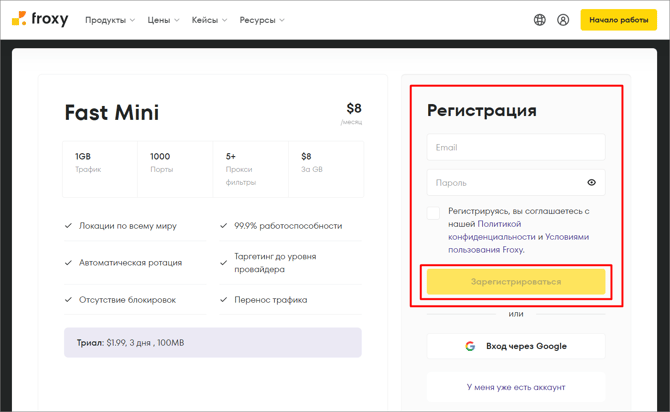Click the 1GB Трафик cell
This screenshot has height=412, width=670.
pos(100,169)
